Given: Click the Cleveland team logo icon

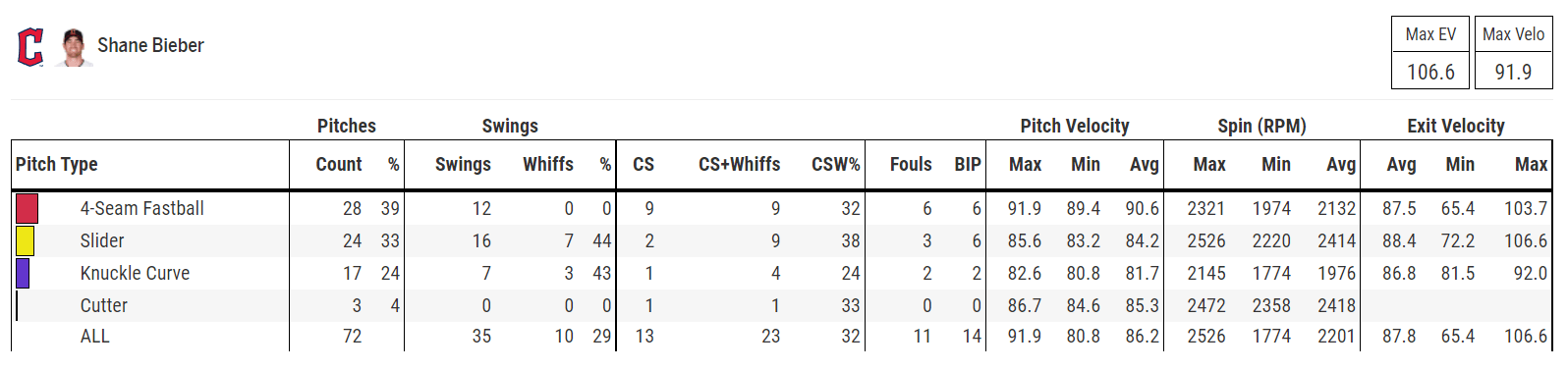Looking at the screenshot, I should pos(30,47).
